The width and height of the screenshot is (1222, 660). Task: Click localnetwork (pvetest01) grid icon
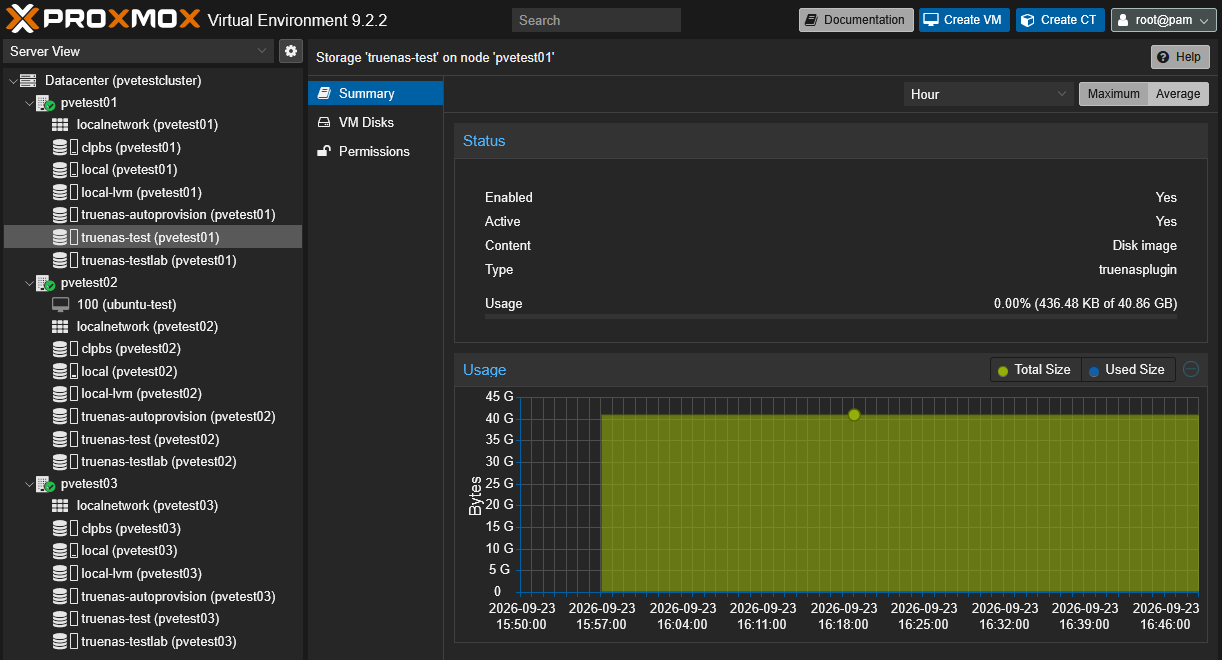point(60,125)
